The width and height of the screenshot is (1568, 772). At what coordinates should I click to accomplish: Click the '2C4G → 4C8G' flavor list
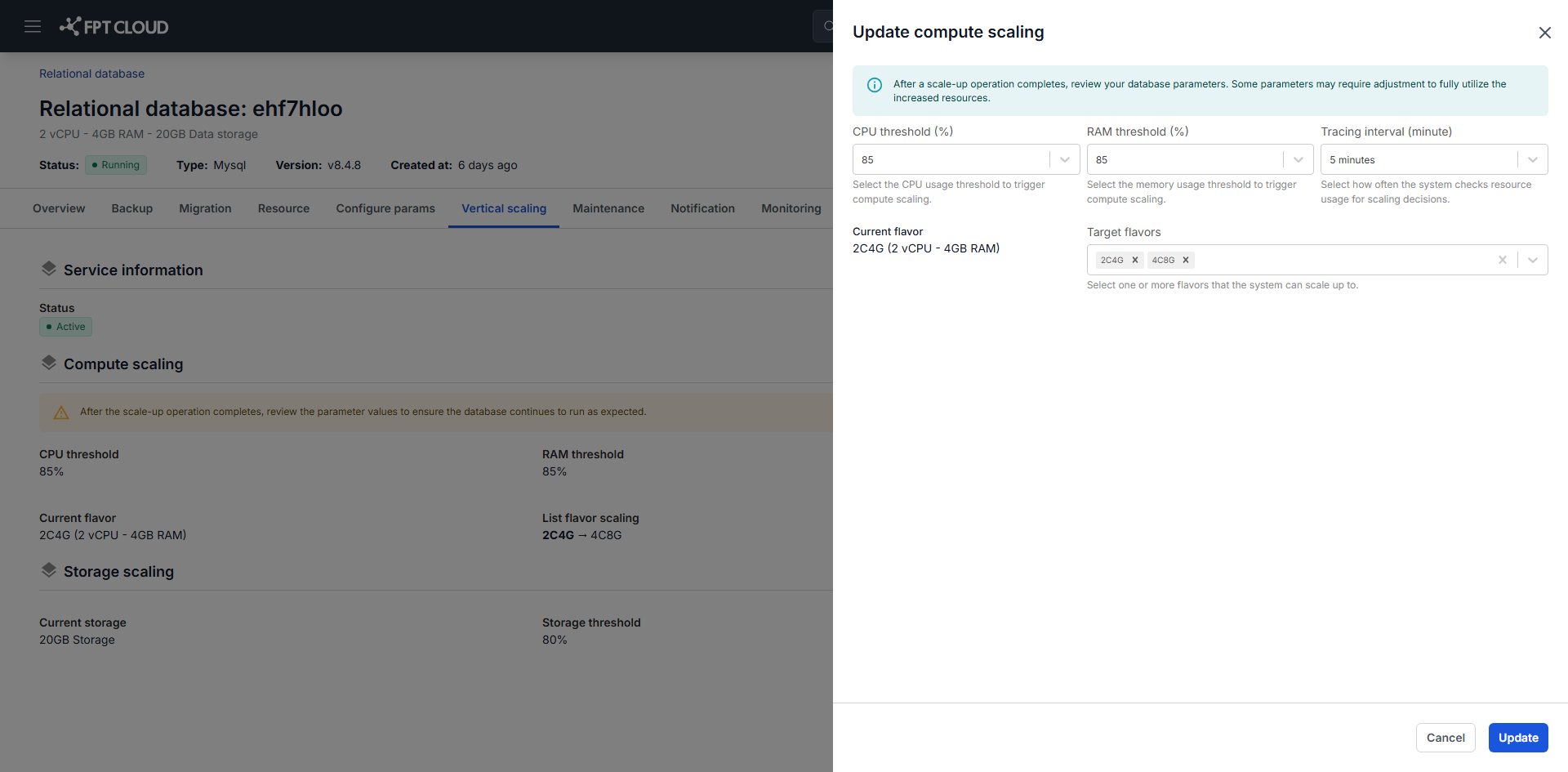click(582, 535)
